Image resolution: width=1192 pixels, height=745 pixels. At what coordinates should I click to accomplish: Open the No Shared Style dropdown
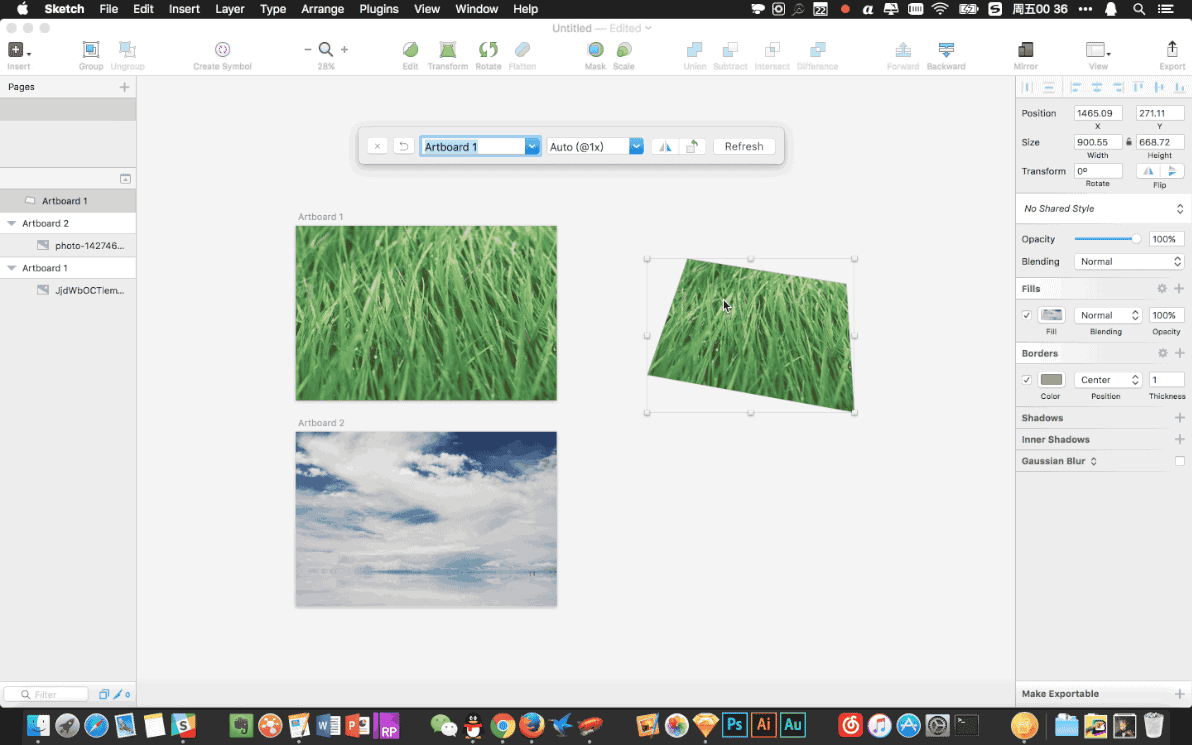click(1102, 208)
